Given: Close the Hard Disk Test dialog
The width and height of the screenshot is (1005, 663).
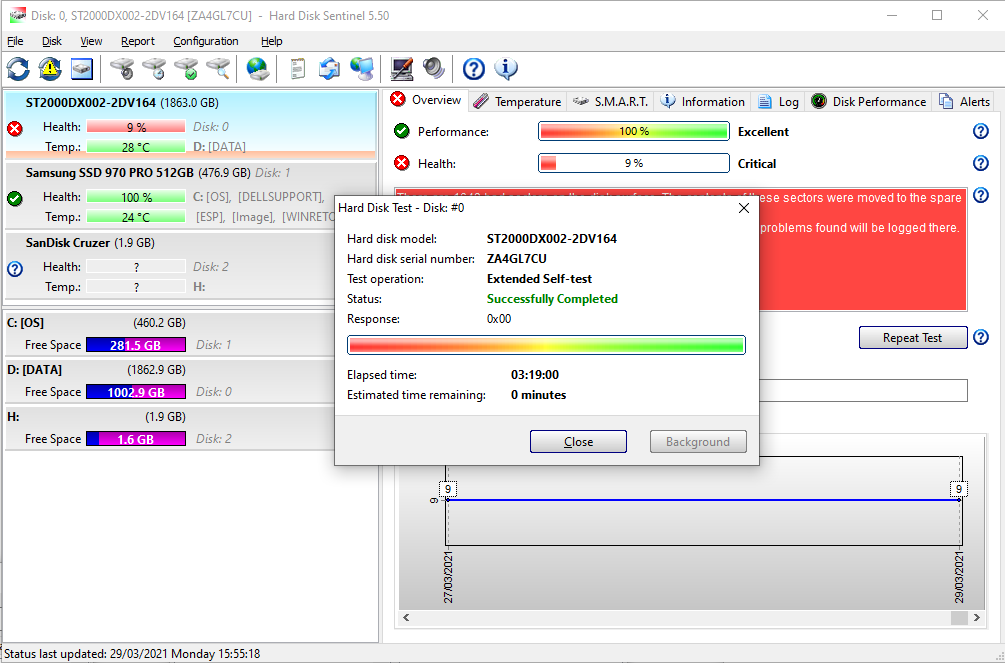Looking at the screenshot, I should pos(578,442).
